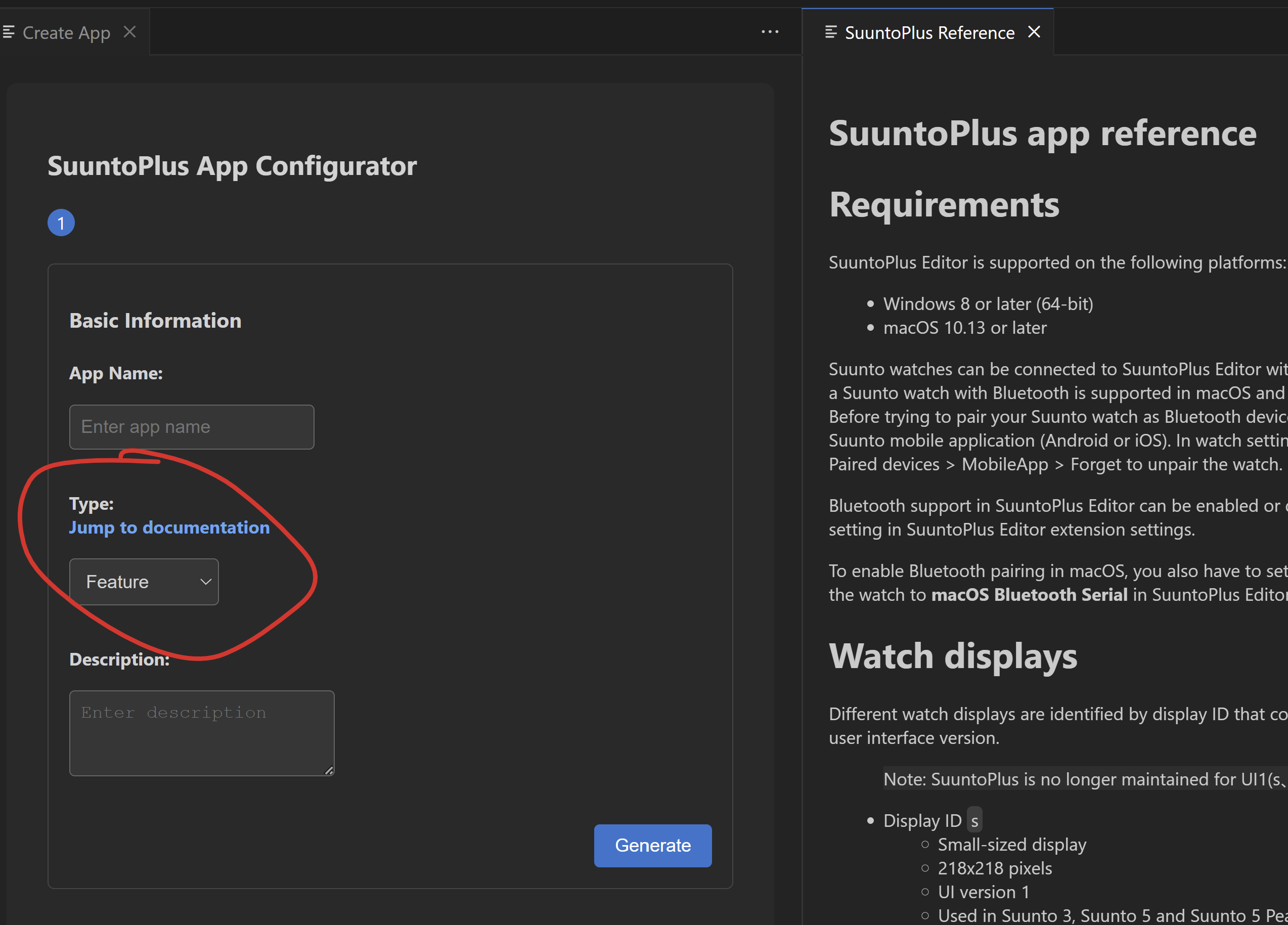The height and width of the screenshot is (925, 1288).
Task: Click into the Enter description textarea
Action: coord(202,732)
